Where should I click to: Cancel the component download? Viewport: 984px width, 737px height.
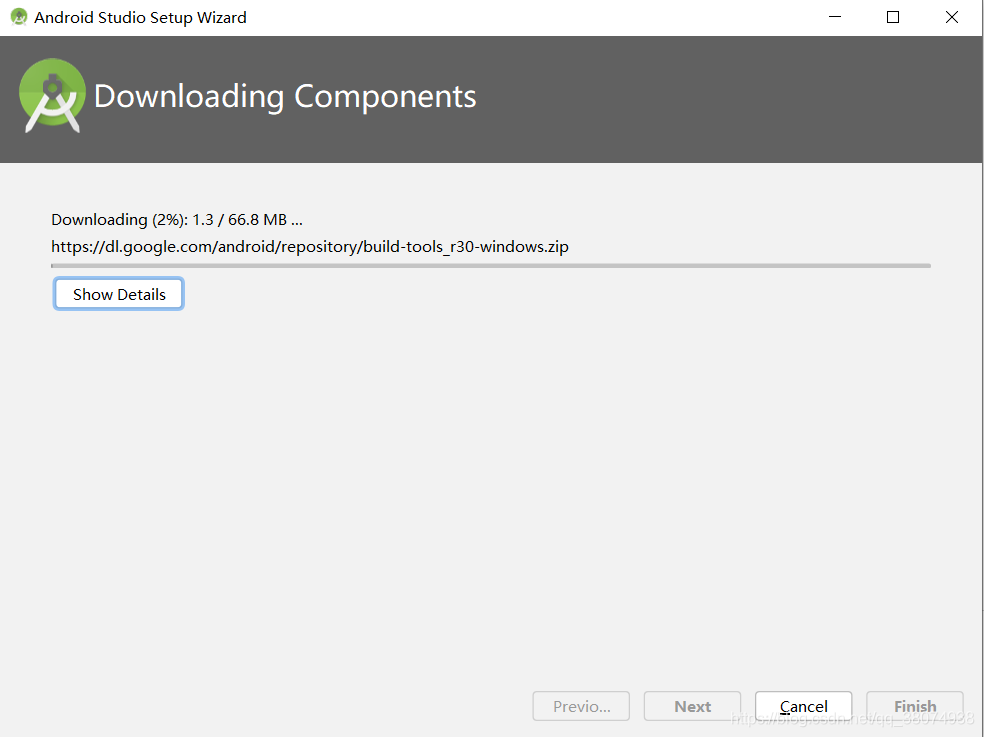[x=803, y=706]
